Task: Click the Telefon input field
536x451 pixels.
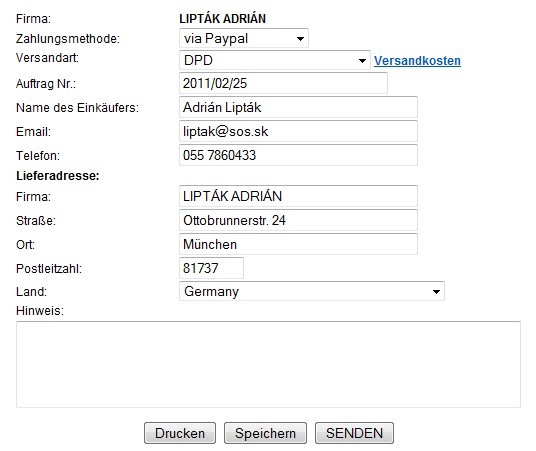Action: tap(298, 155)
